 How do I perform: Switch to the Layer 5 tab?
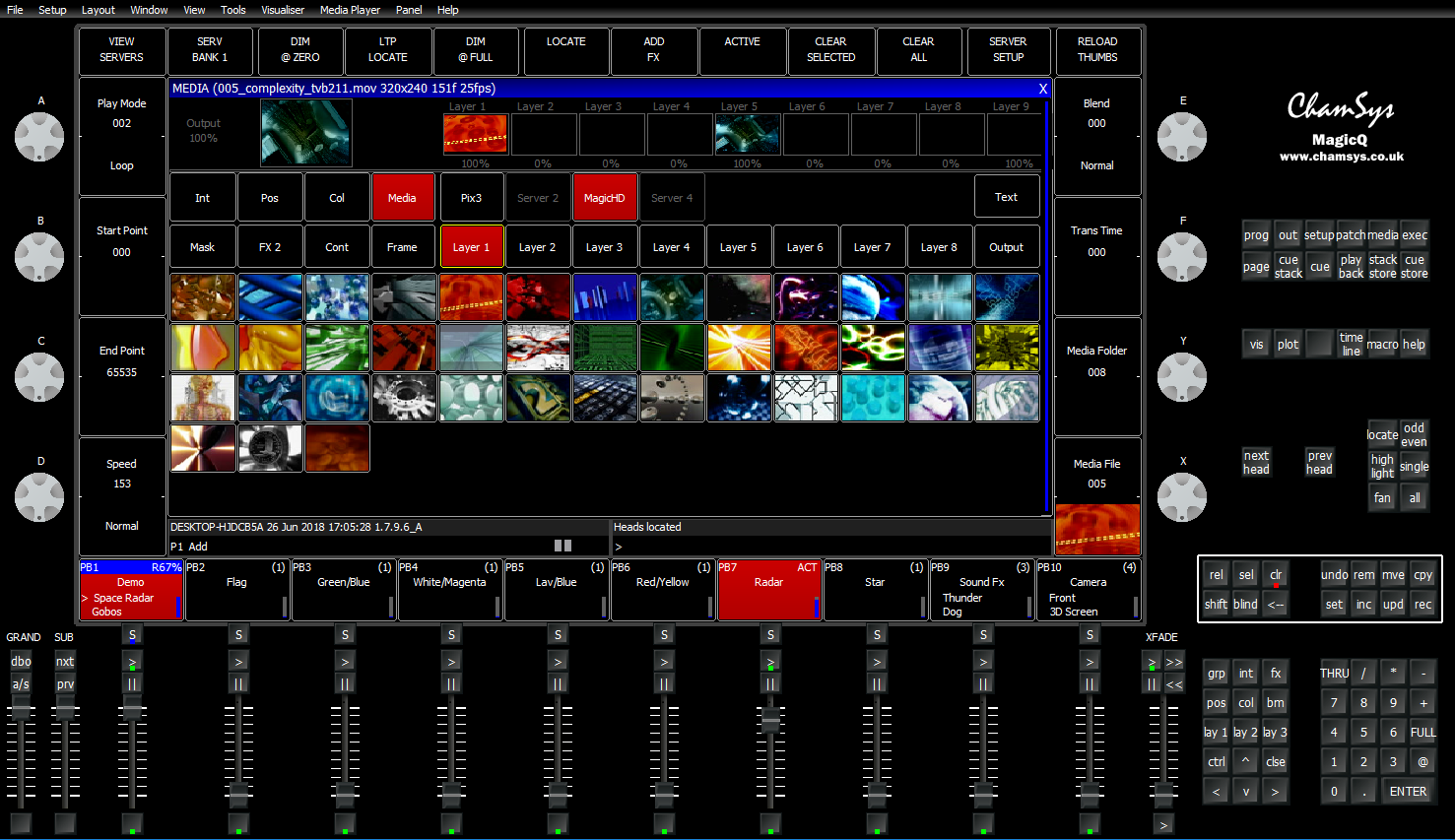(x=738, y=247)
